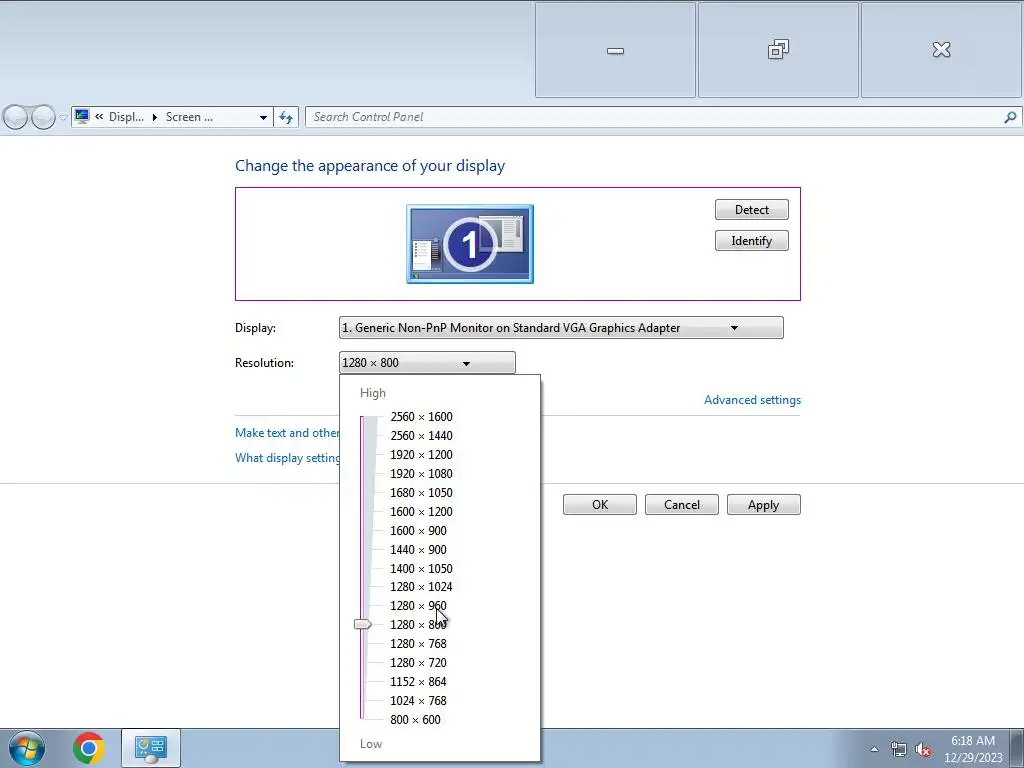The height and width of the screenshot is (768, 1024).
Task: Select resolution 1440 × 900
Action: [419, 549]
